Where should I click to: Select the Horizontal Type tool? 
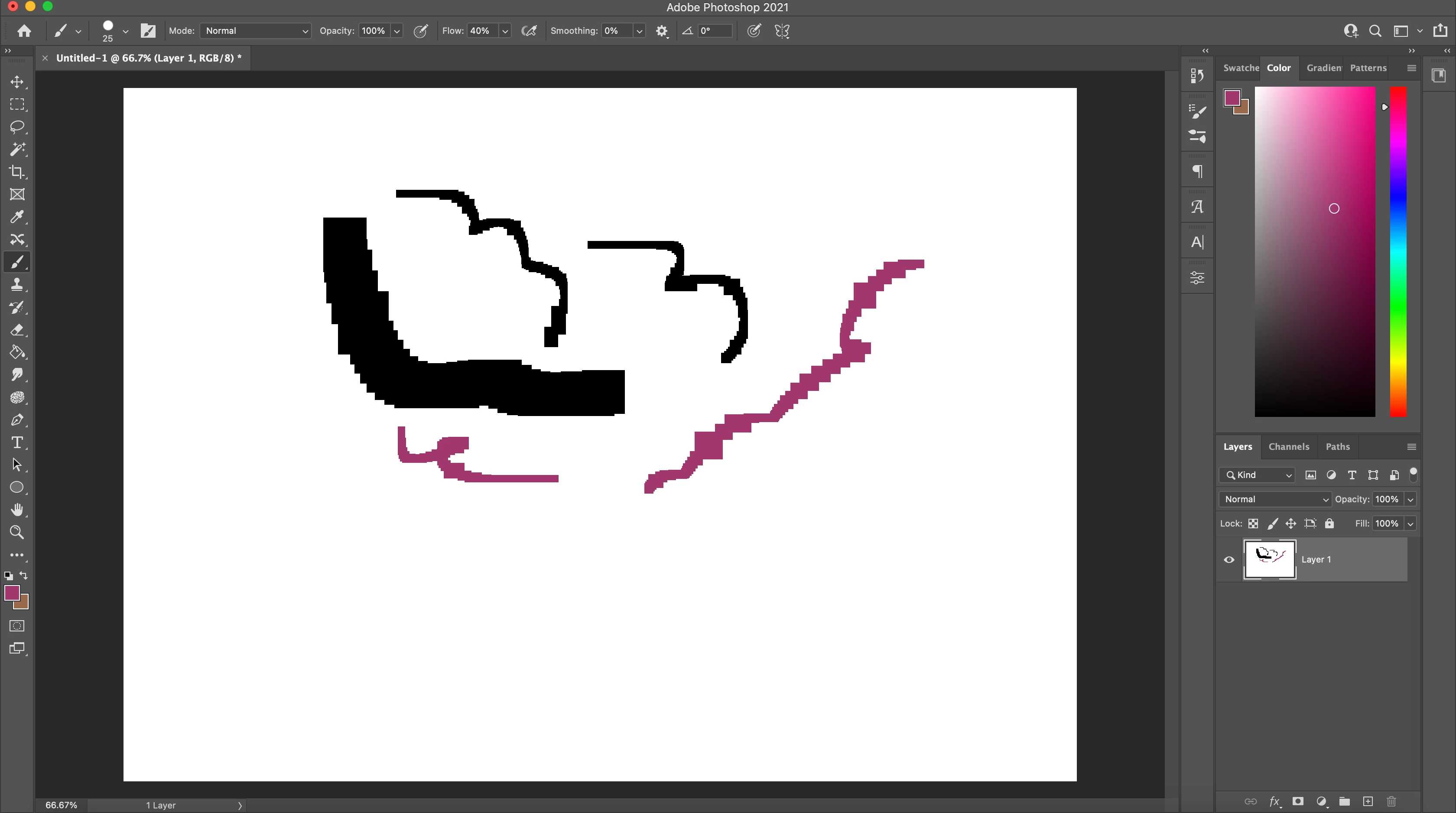click(17, 442)
